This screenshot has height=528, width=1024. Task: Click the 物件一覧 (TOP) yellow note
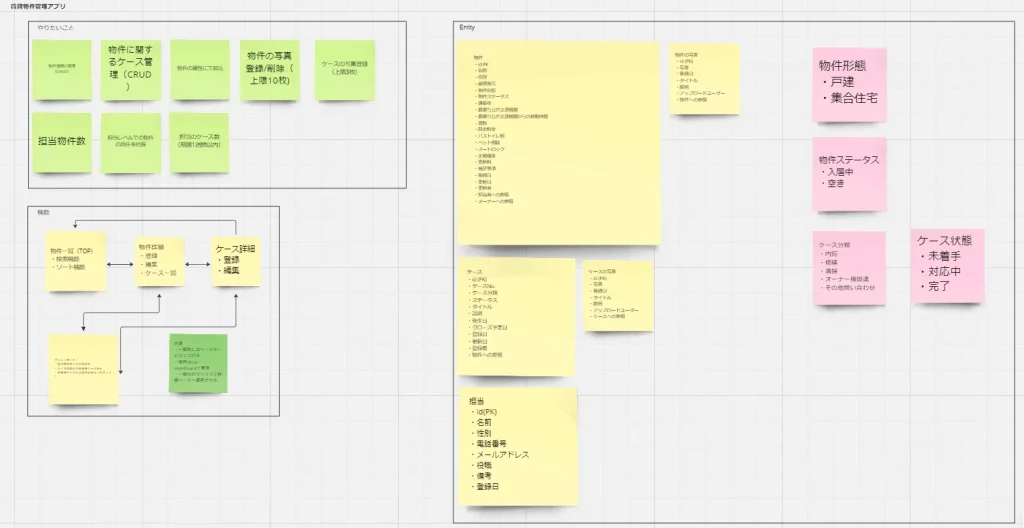76,262
